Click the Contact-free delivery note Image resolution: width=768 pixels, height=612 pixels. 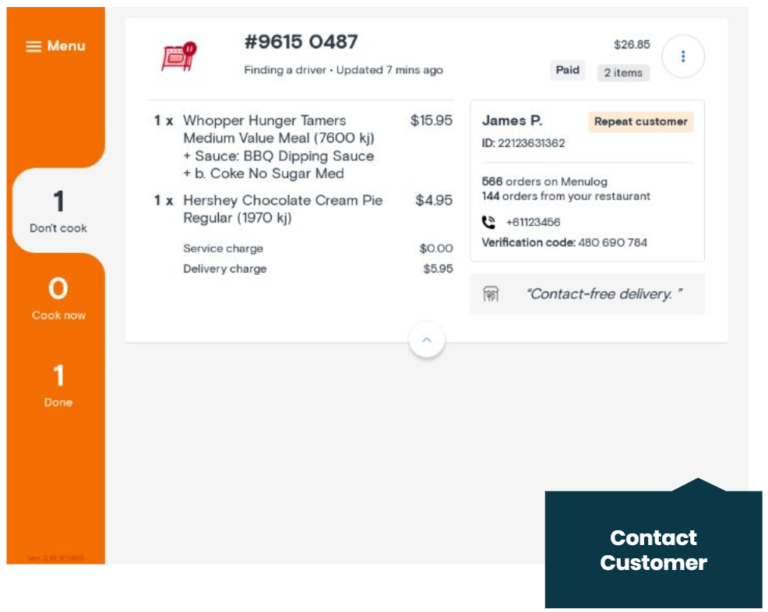(x=603, y=294)
